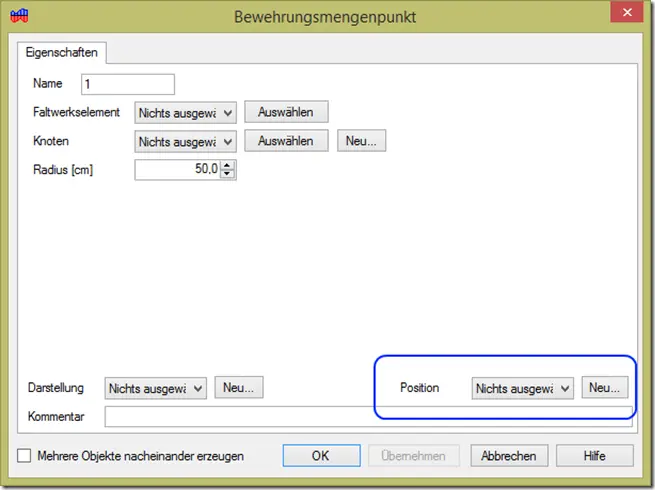Click the Kommentar label
The height and width of the screenshot is (490, 655).
(56, 416)
